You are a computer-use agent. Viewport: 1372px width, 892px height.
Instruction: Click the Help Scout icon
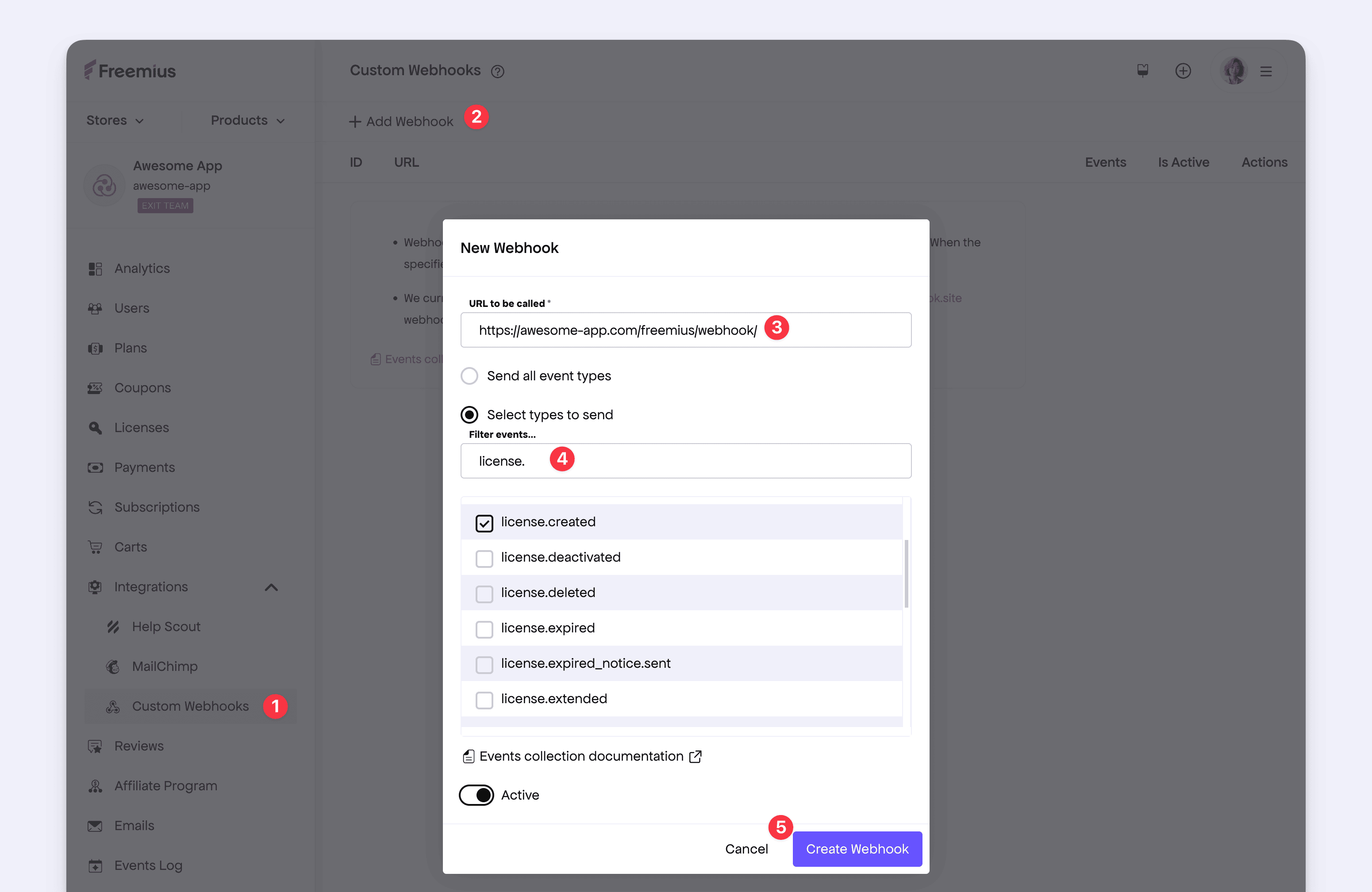[113, 627]
